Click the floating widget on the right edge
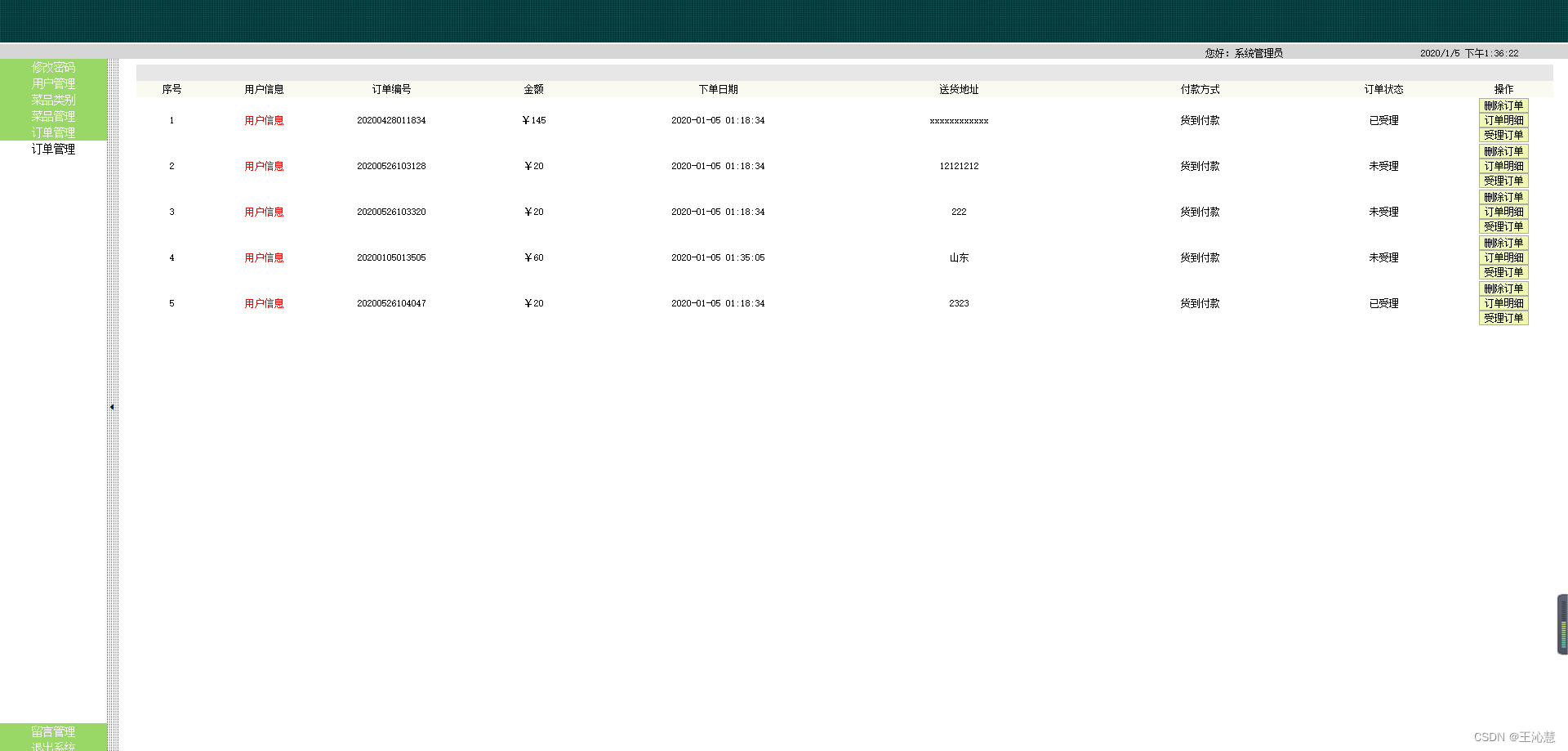The height and width of the screenshot is (751, 1568). coord(1562,624)
